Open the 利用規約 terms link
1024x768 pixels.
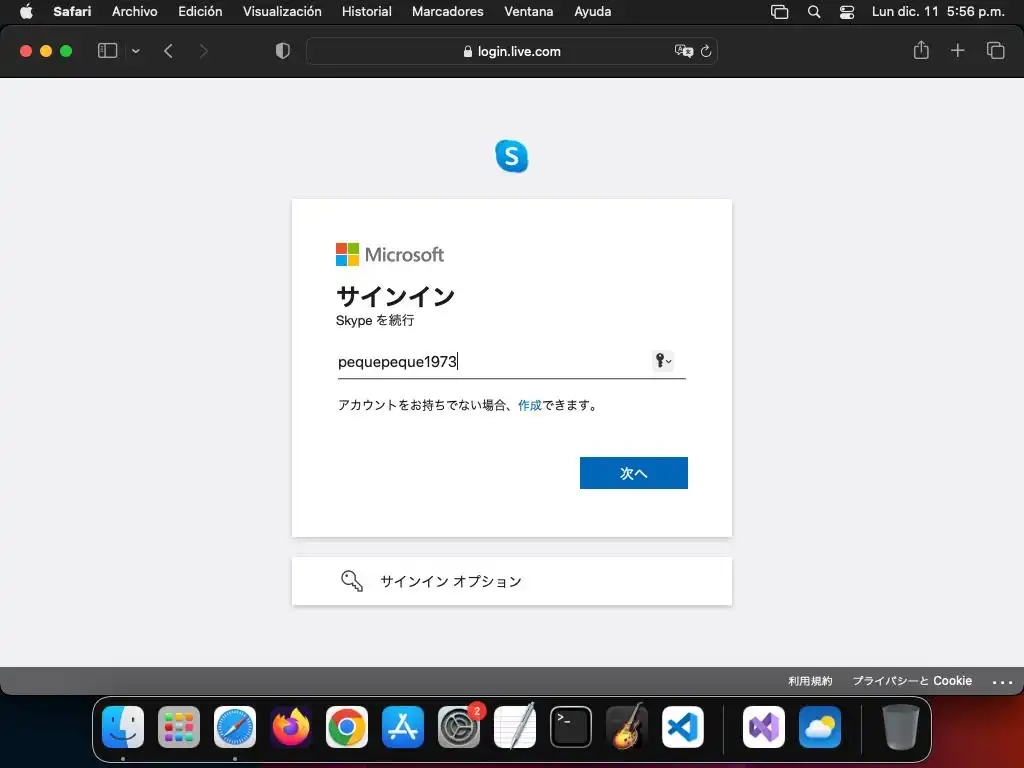click(x=810, y=680)
